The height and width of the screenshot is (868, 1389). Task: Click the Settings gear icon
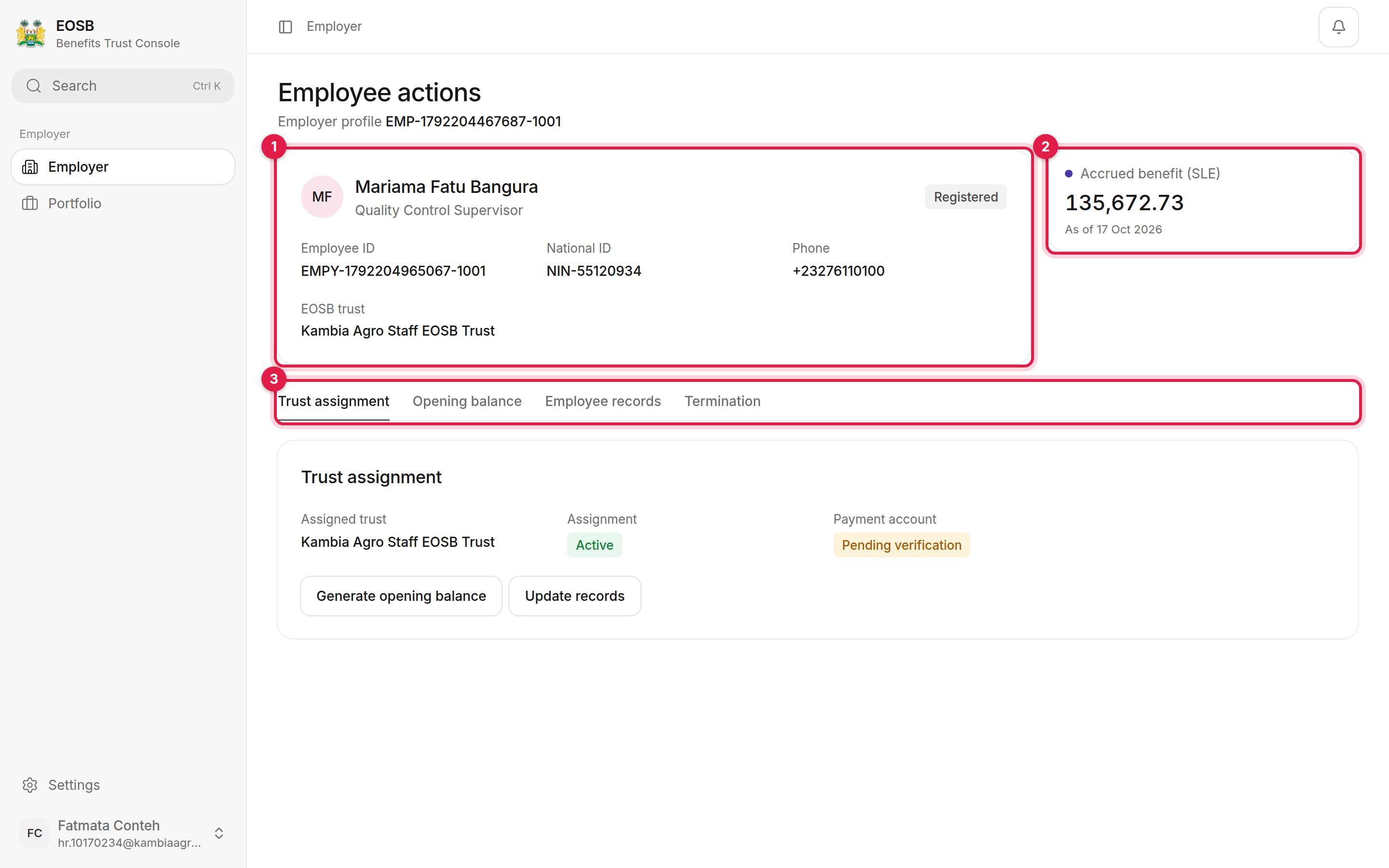[x=30, y=785]
